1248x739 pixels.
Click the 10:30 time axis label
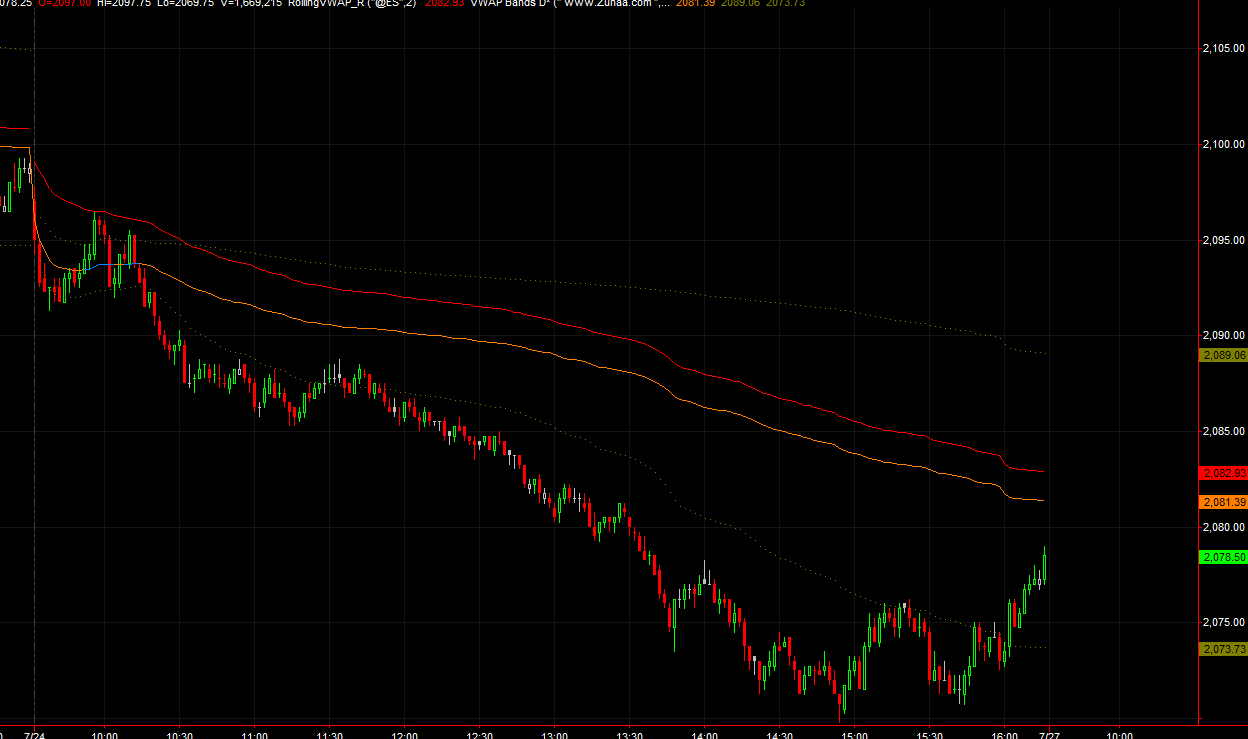pos(179,735)
